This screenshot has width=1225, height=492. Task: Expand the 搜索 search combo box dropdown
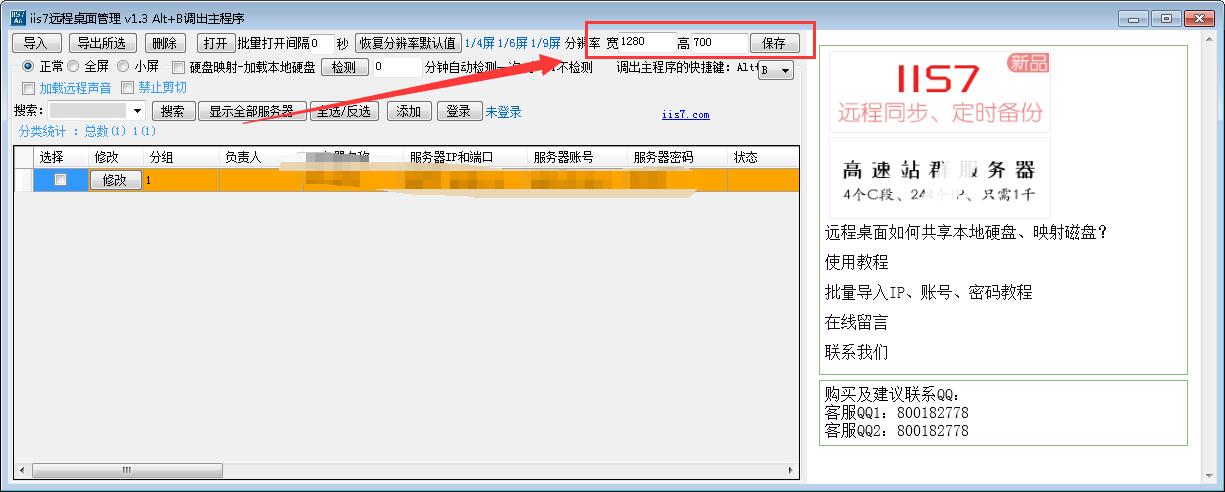tap(138, 111)
